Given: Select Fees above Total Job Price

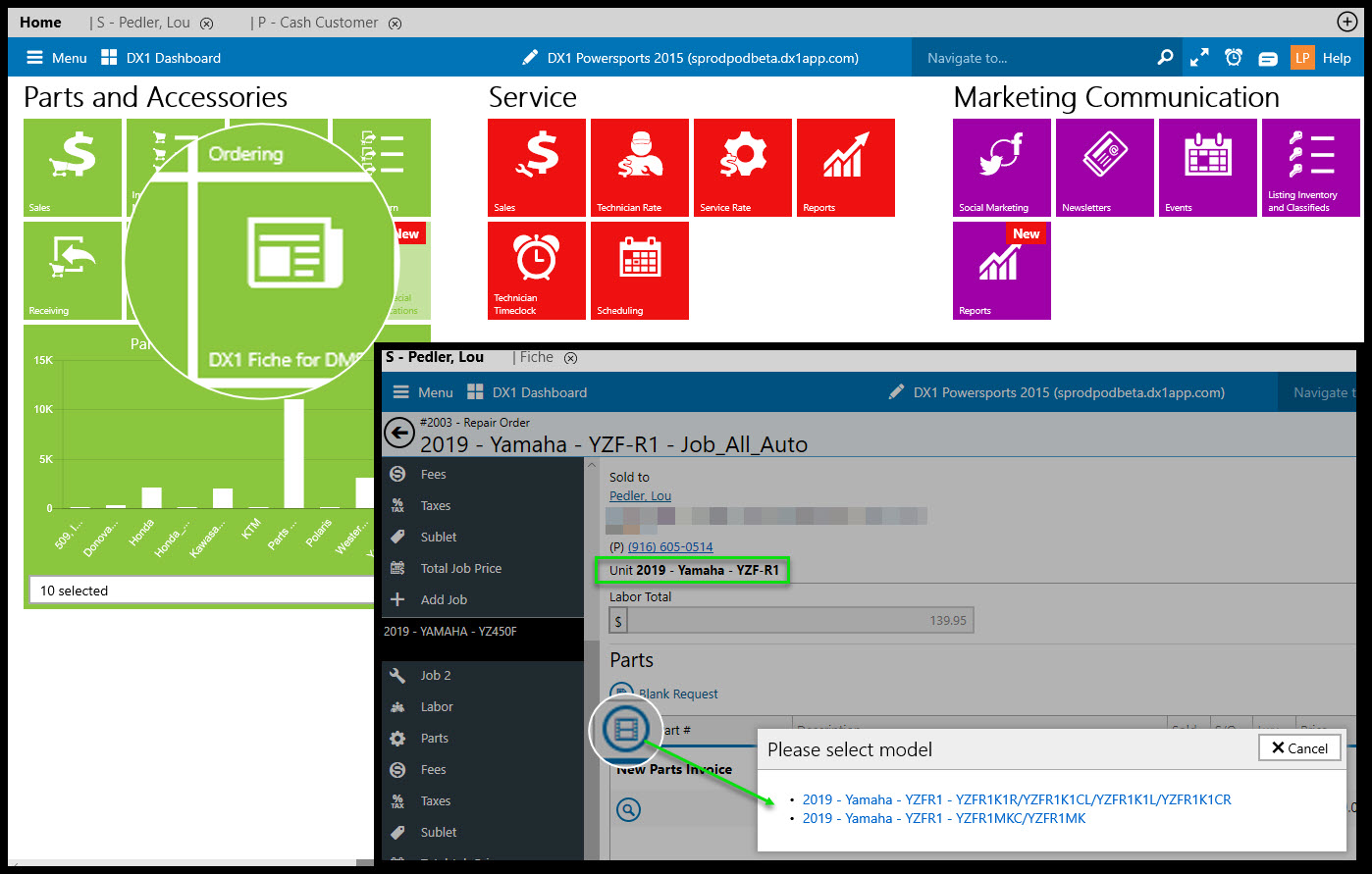Looking at the screenshot, I should pos(483,474).
